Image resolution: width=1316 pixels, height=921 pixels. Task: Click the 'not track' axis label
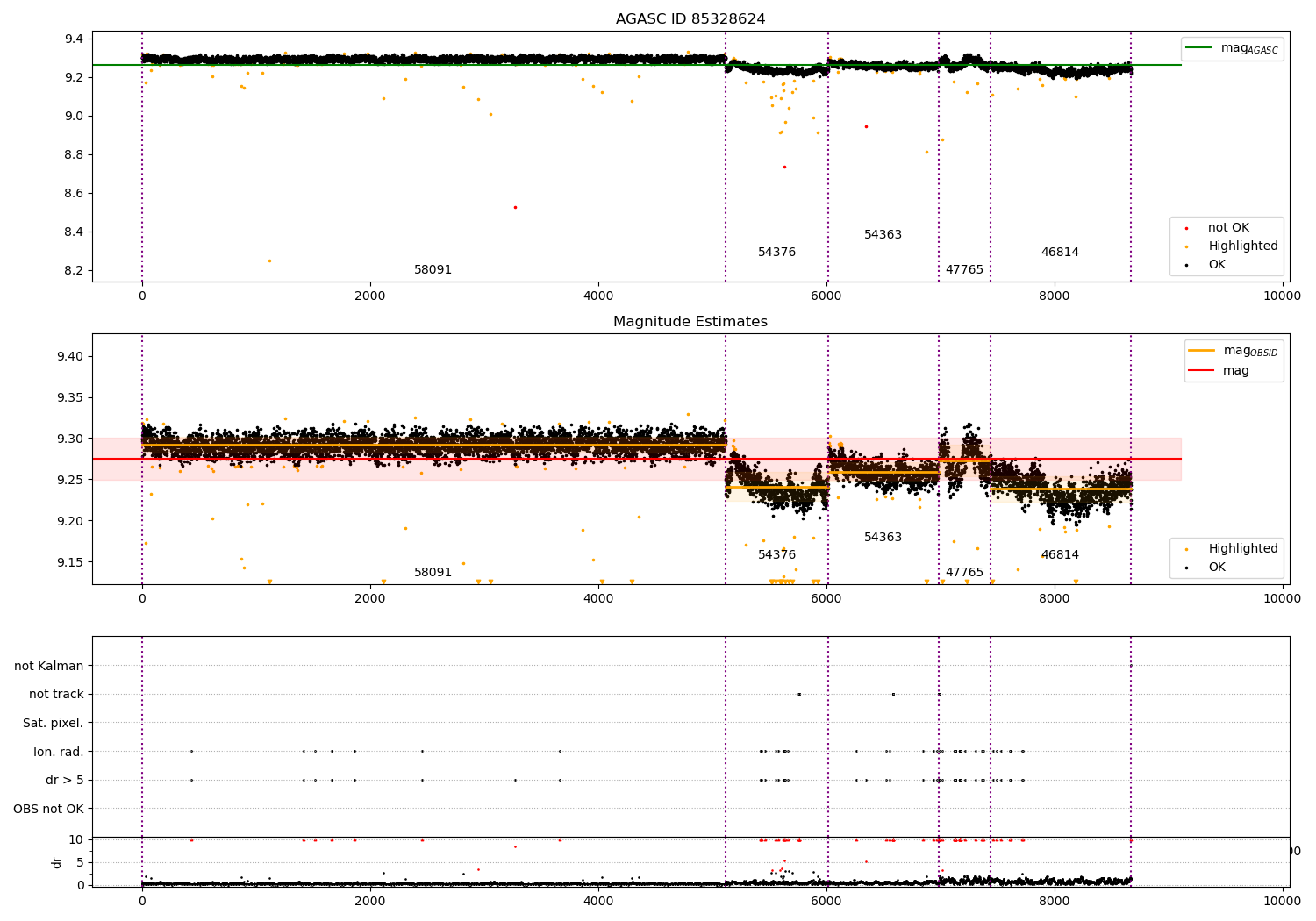(x=56, y=695)
